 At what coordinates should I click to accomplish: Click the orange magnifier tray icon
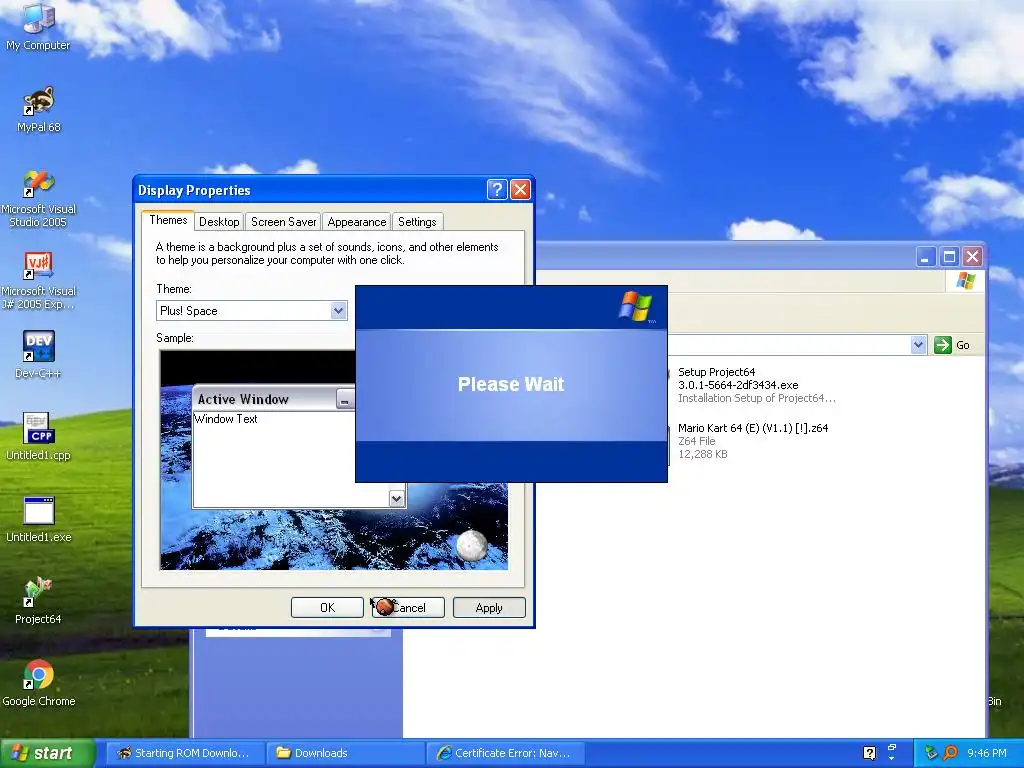950,753
